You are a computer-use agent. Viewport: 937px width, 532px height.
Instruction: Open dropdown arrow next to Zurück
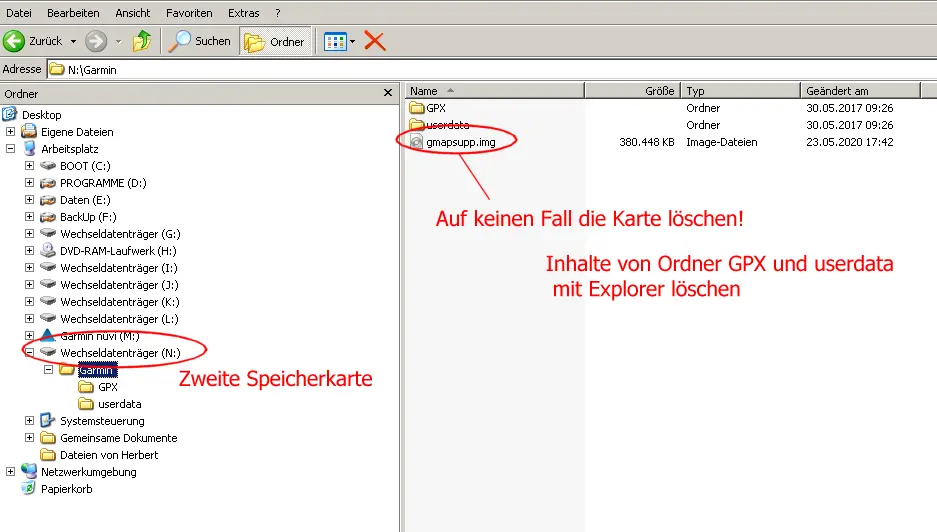pos(74,42)
